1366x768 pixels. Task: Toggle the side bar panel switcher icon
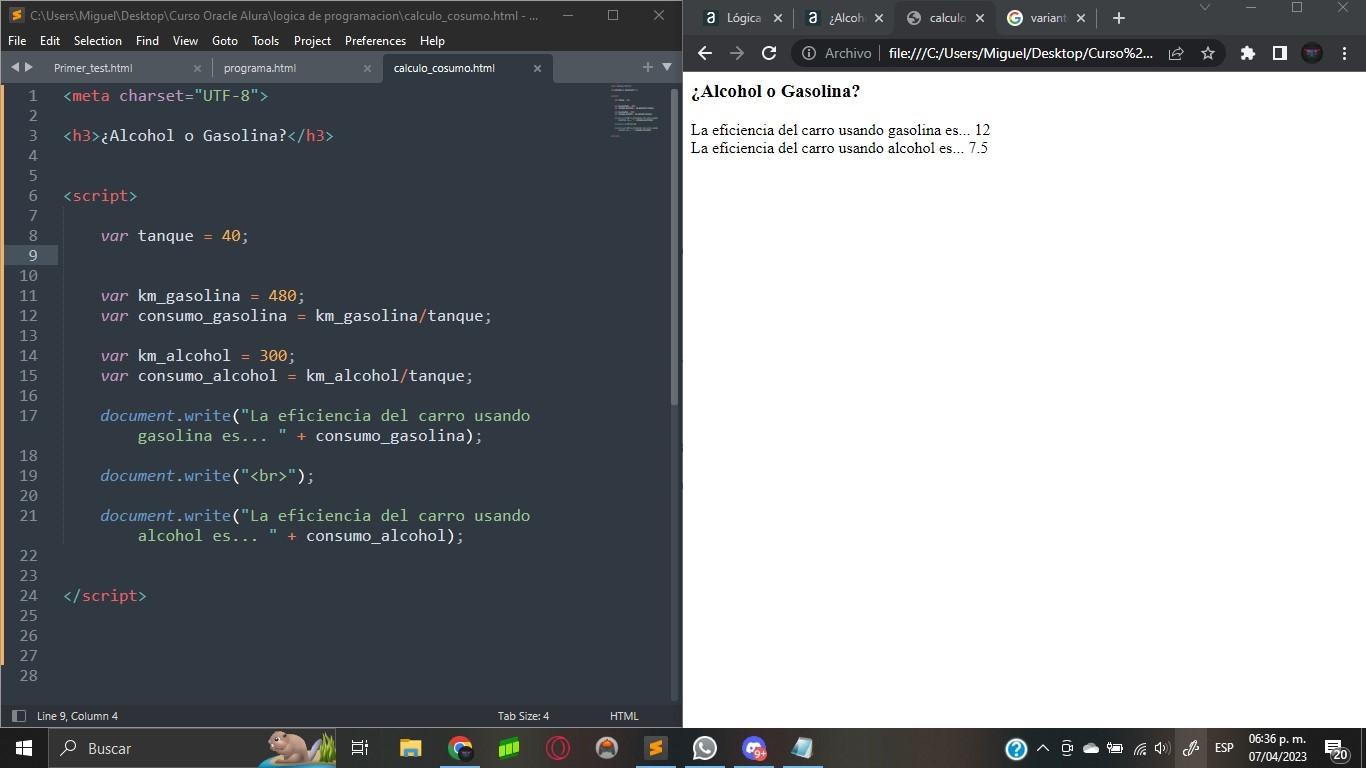pyautogui.click(x=18, y=716)
